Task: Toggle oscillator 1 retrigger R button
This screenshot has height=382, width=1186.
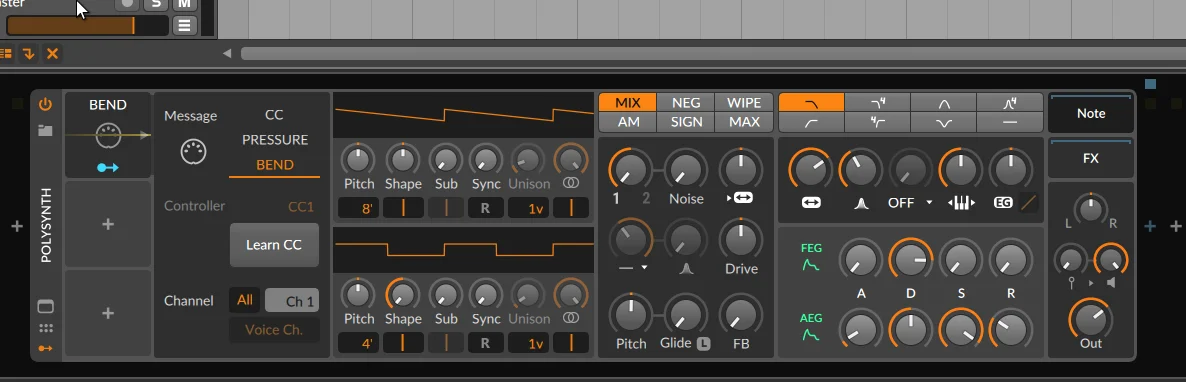Action: click(x=485, y=208)
